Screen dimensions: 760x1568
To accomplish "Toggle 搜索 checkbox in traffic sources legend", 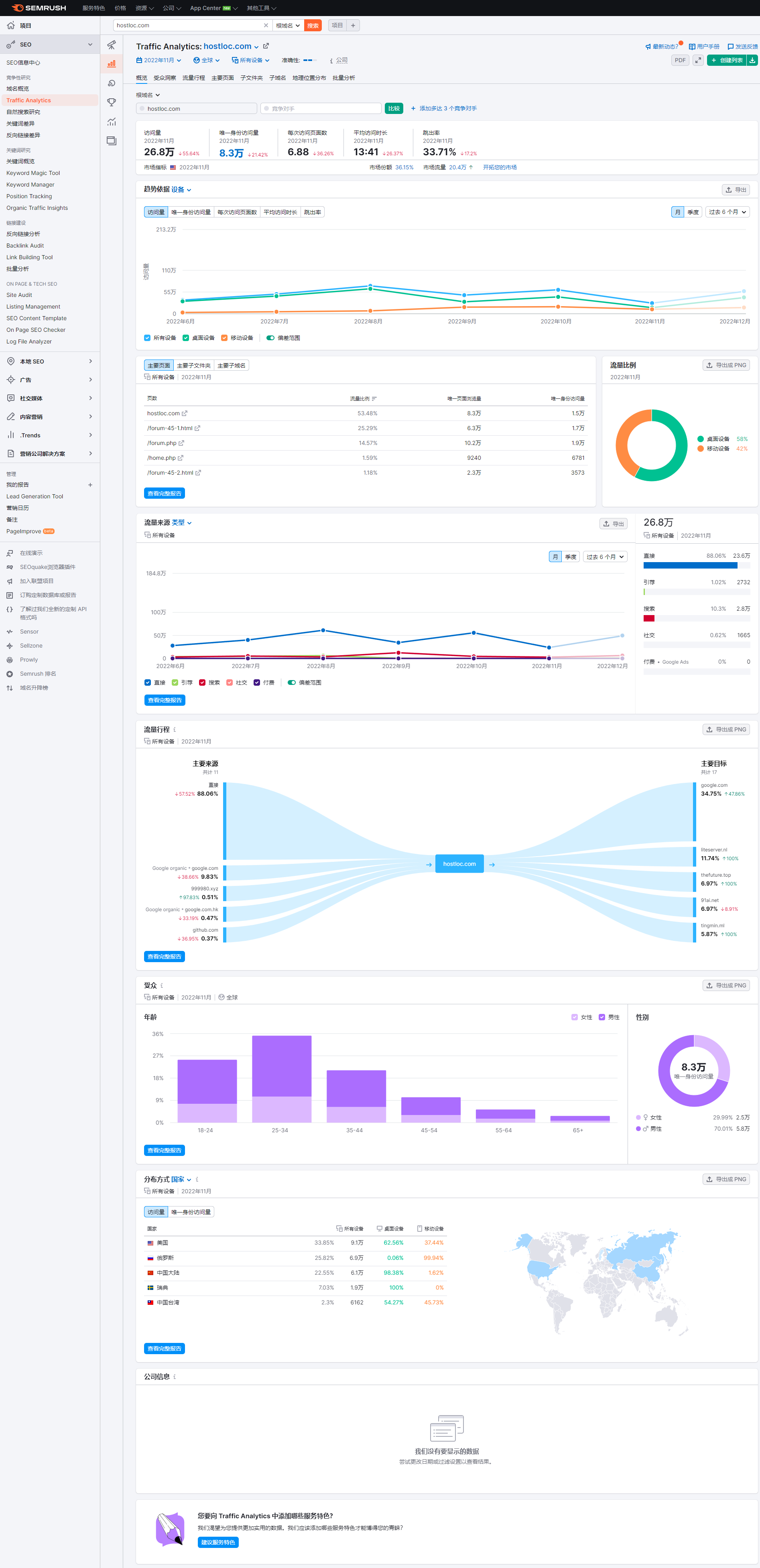I will (202, 682).
